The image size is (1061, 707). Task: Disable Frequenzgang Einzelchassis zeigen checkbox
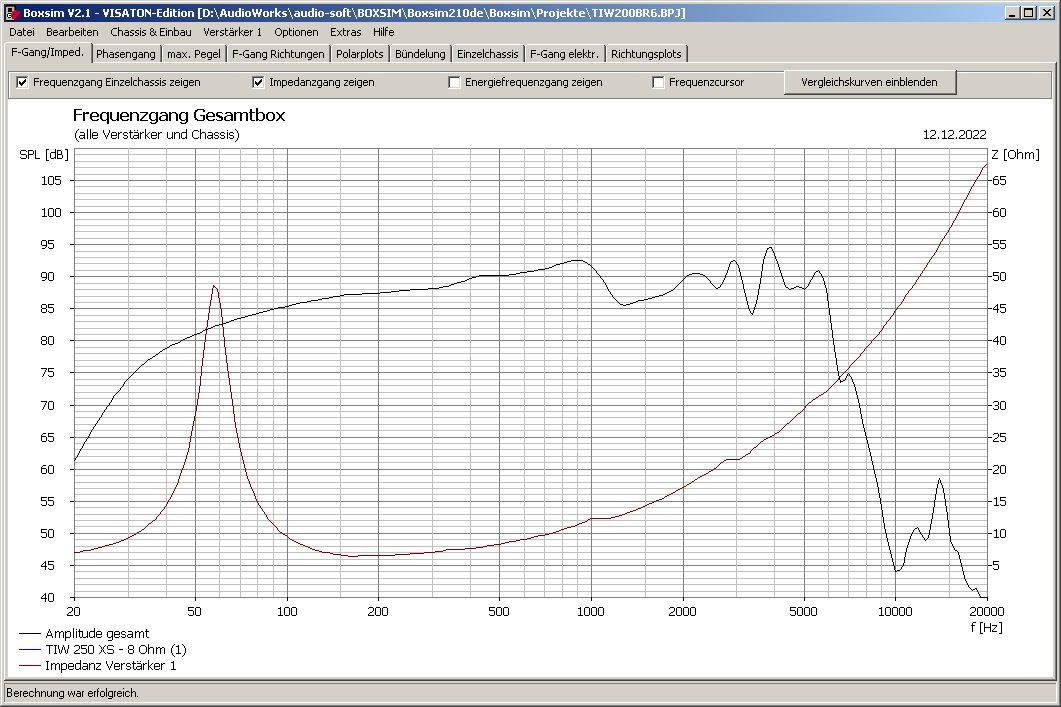coord(23,82)
